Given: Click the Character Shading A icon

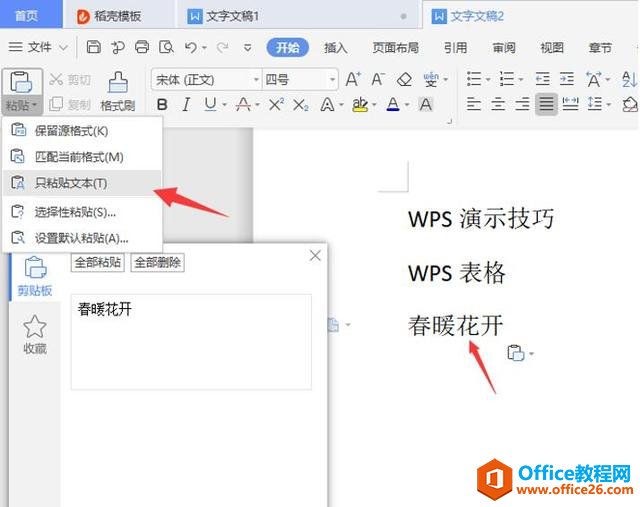Looking at the screenshot, I should point(426,105).
